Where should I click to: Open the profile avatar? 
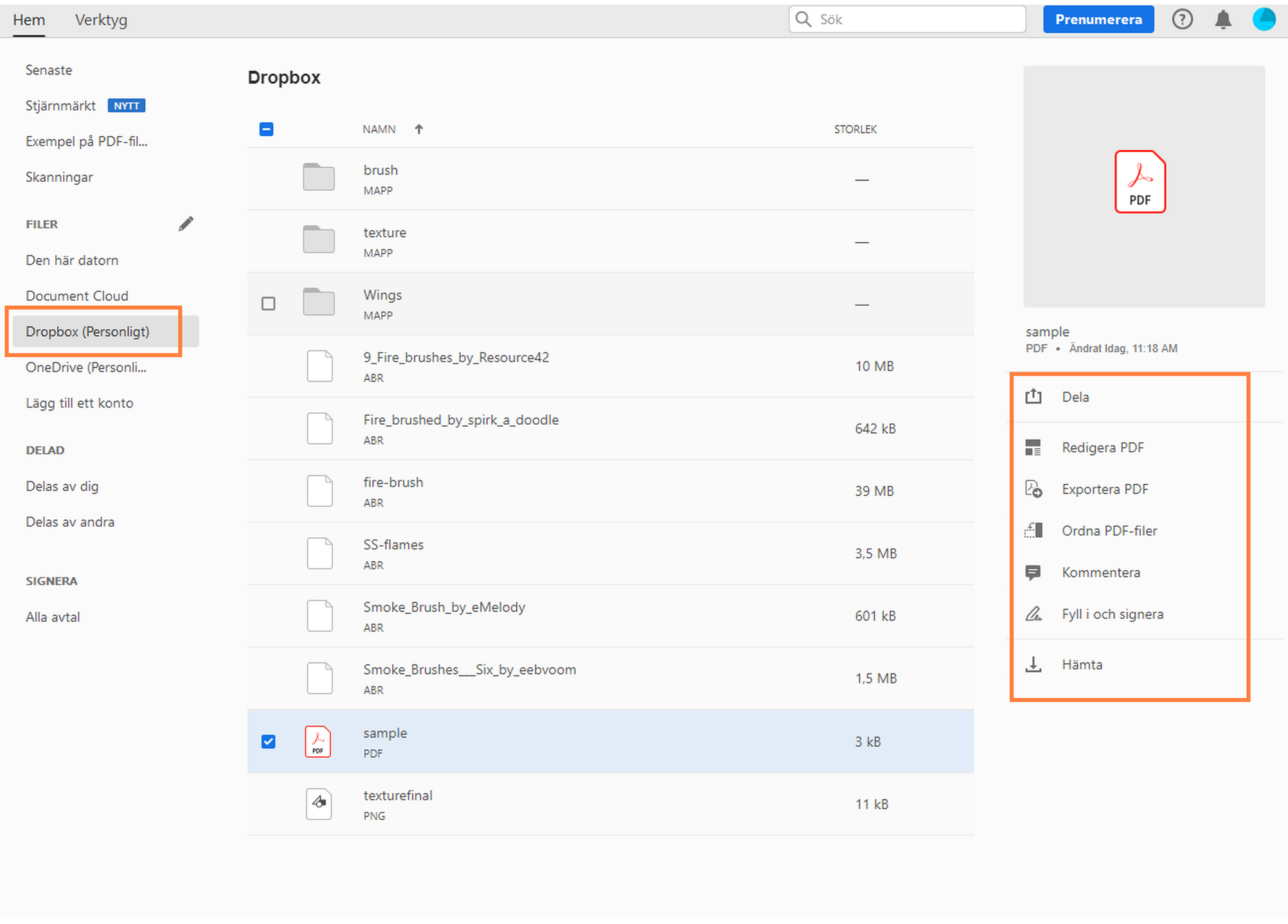click(x=1264, y=19)
